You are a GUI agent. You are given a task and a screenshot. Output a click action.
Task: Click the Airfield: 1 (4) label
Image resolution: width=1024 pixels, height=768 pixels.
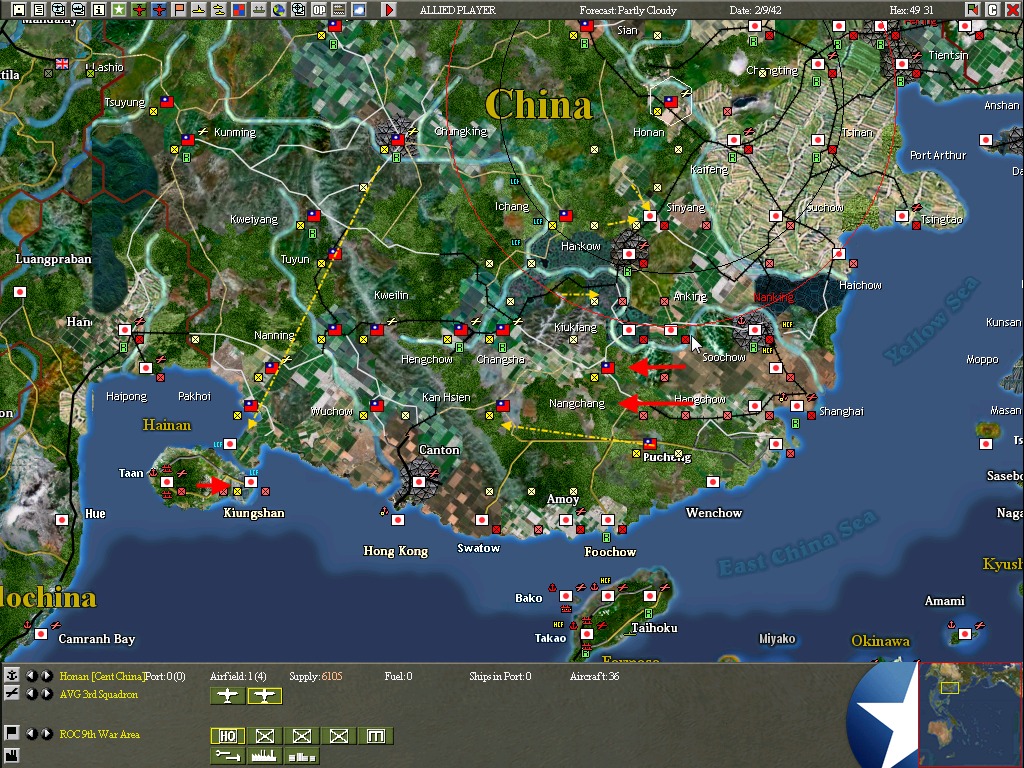click(238, 676)
